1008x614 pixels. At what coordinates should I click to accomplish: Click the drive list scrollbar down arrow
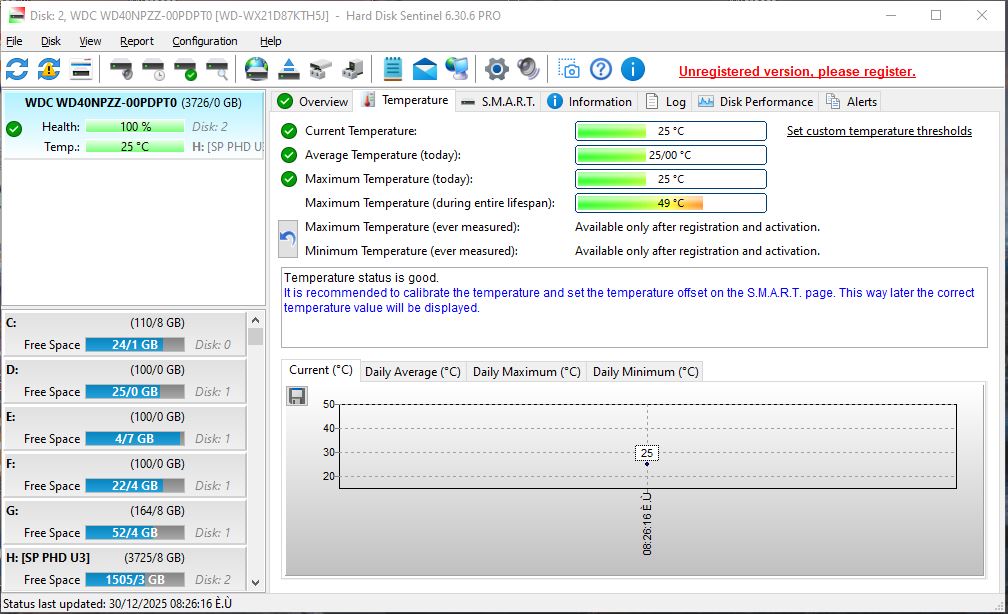255,581
